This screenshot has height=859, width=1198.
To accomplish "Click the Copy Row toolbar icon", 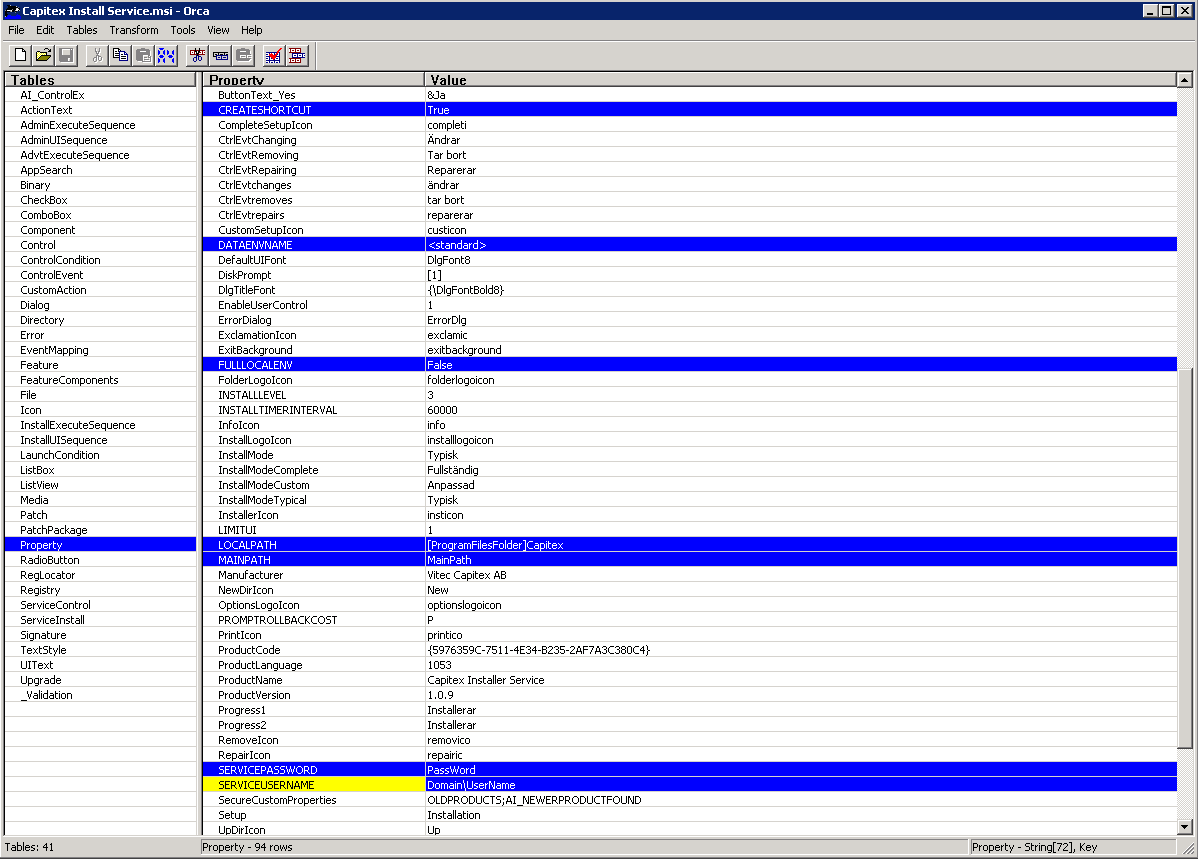I will (220, 55).
